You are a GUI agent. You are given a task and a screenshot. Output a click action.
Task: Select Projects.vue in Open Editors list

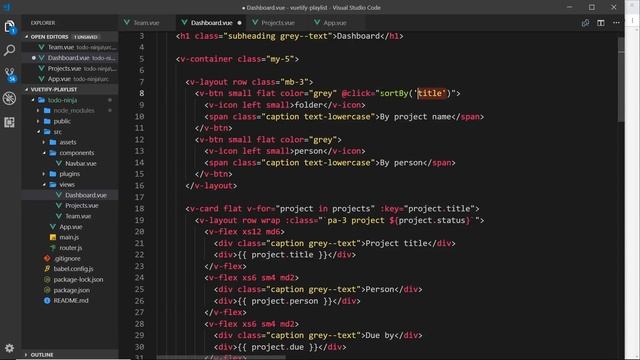click(70, 69)
